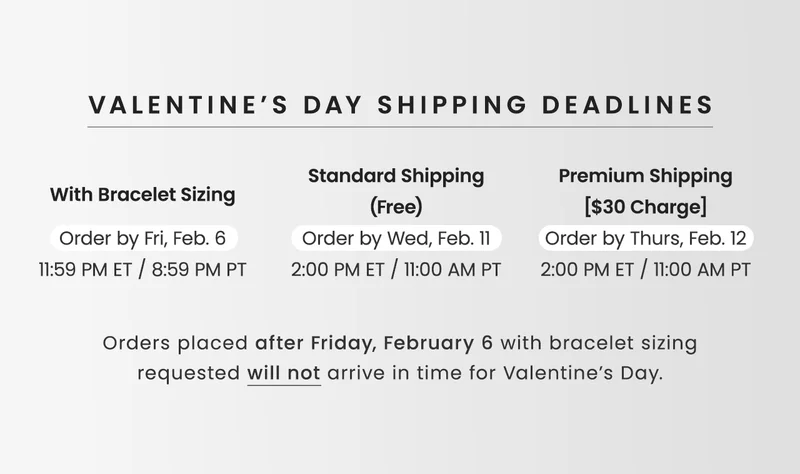
Task: Select the With Bracelet Sizing label
Action: click(143, 195)
